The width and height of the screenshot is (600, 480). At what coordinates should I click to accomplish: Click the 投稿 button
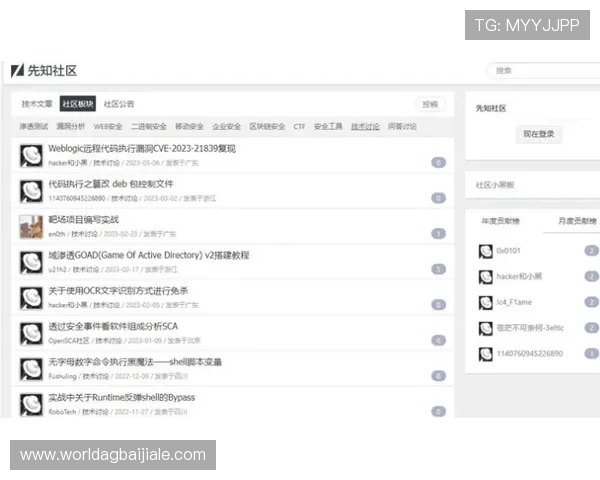[430, 104]
